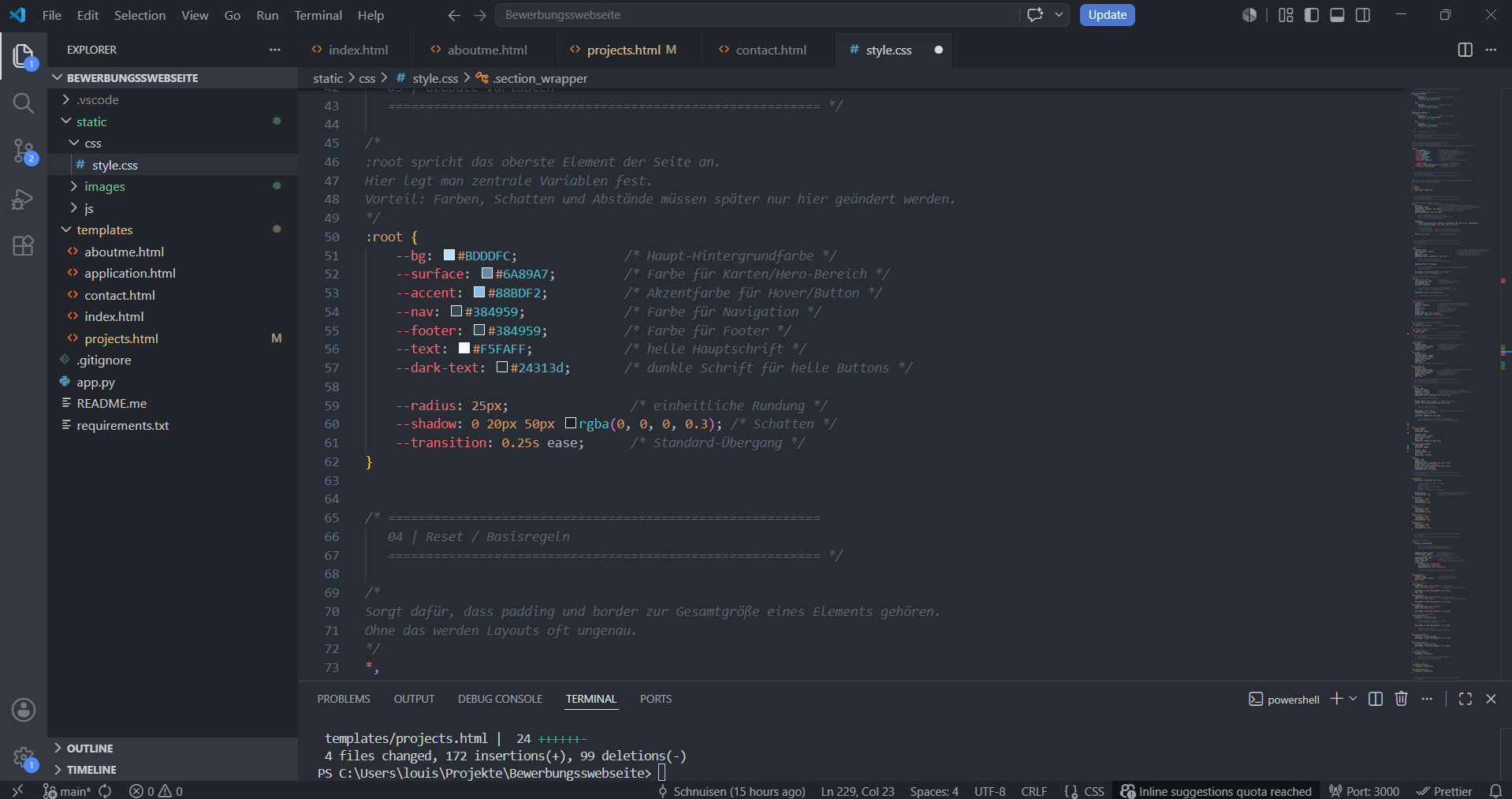The height and width of the screenshot is (799, 1512).
Task: Click the Synchronize Changes icon in status bar
Action: tap(105, 791)
